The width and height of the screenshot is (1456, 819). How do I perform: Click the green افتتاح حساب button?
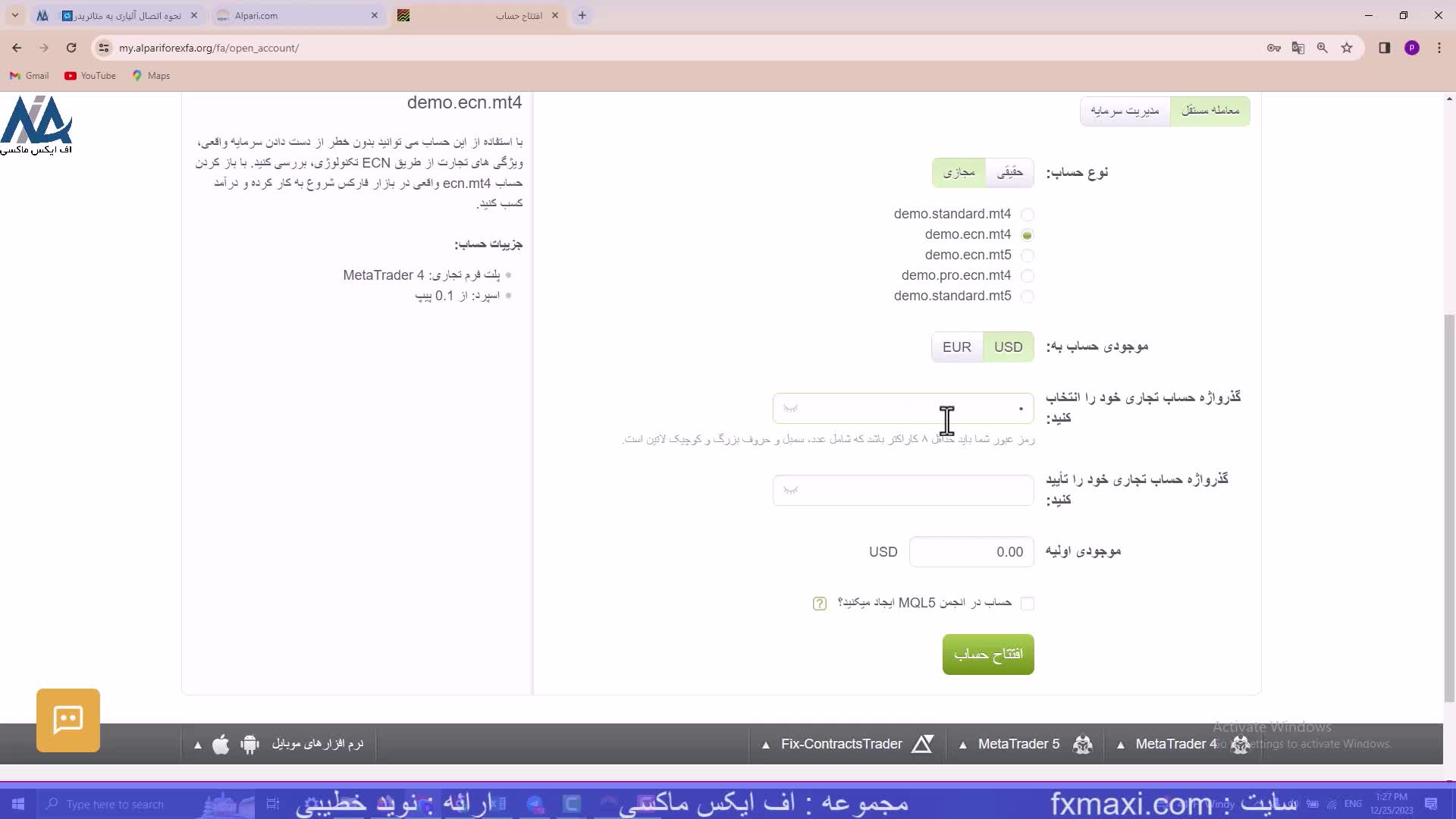tap(987, 654)
